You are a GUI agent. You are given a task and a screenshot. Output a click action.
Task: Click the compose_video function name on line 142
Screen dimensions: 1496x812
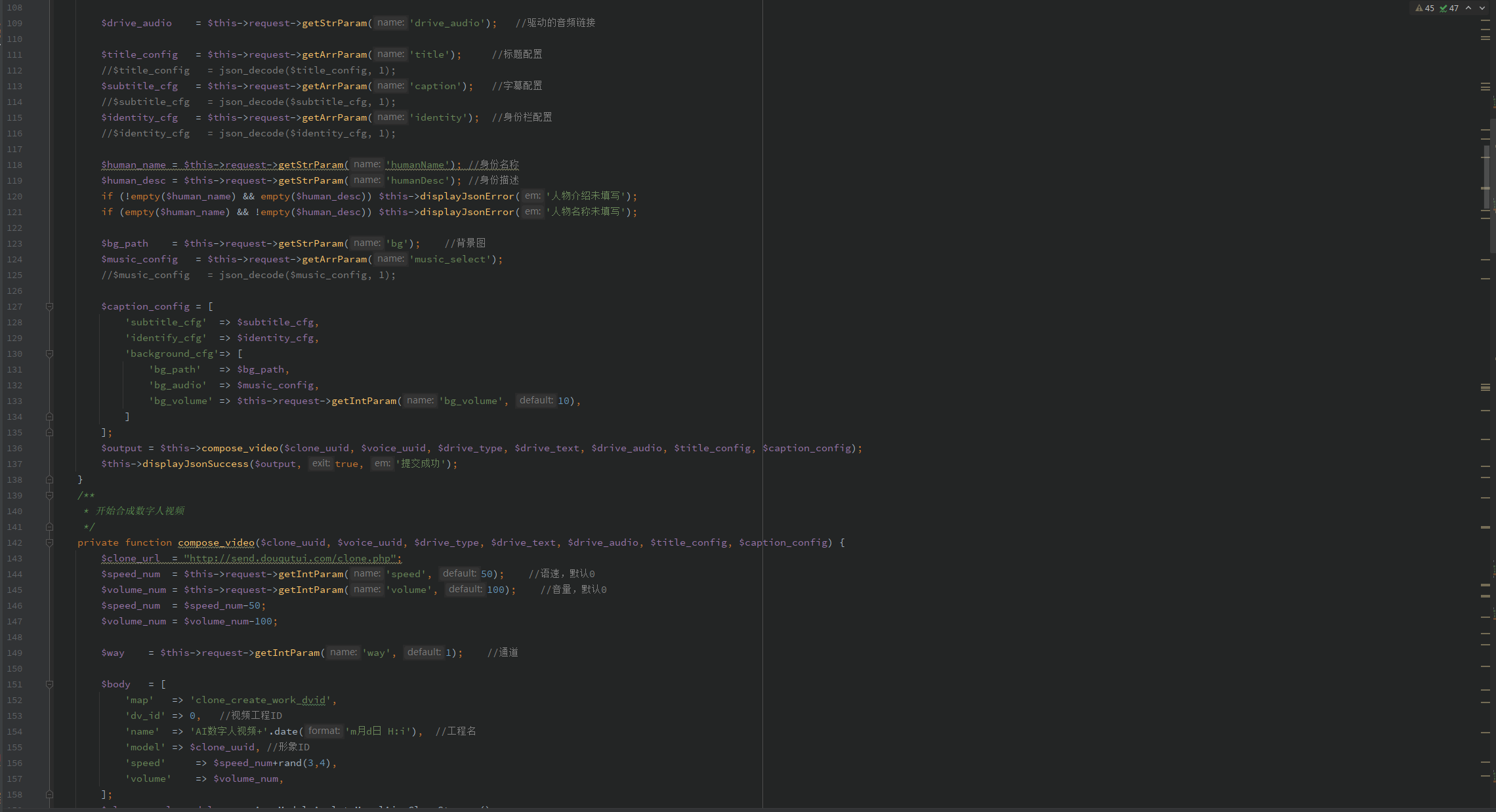pos(216,542)
